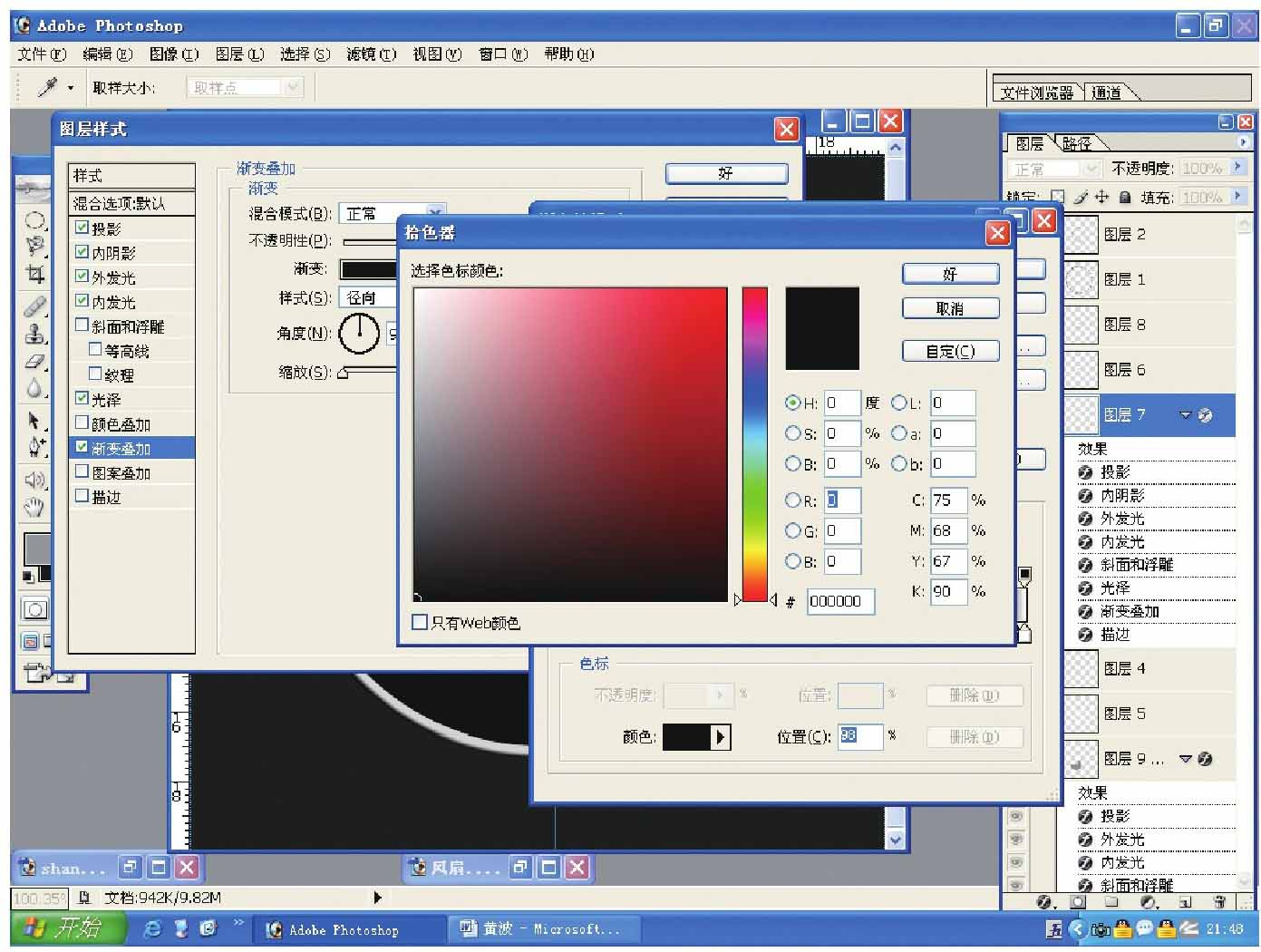Click the 黄波 - Microsoft taskbar button
This screenshot has width=1261, height=952.
tap(542, 928)
